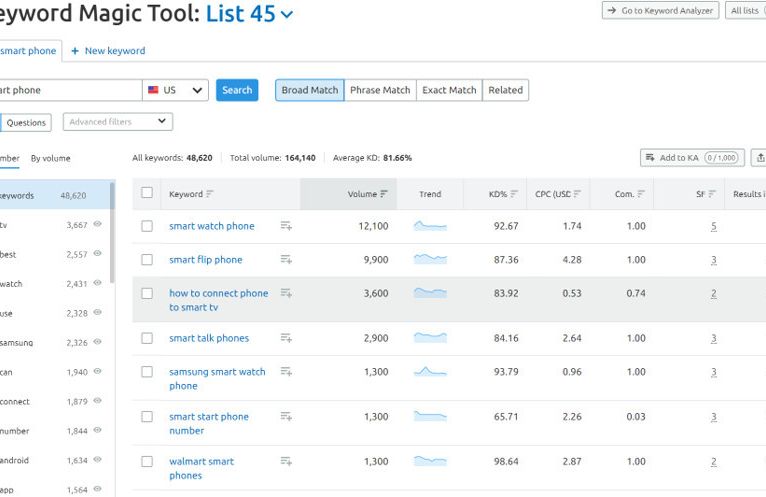Tick the checkbox for smart talk phones
The image size is (766, 497).
coord(147,338)
